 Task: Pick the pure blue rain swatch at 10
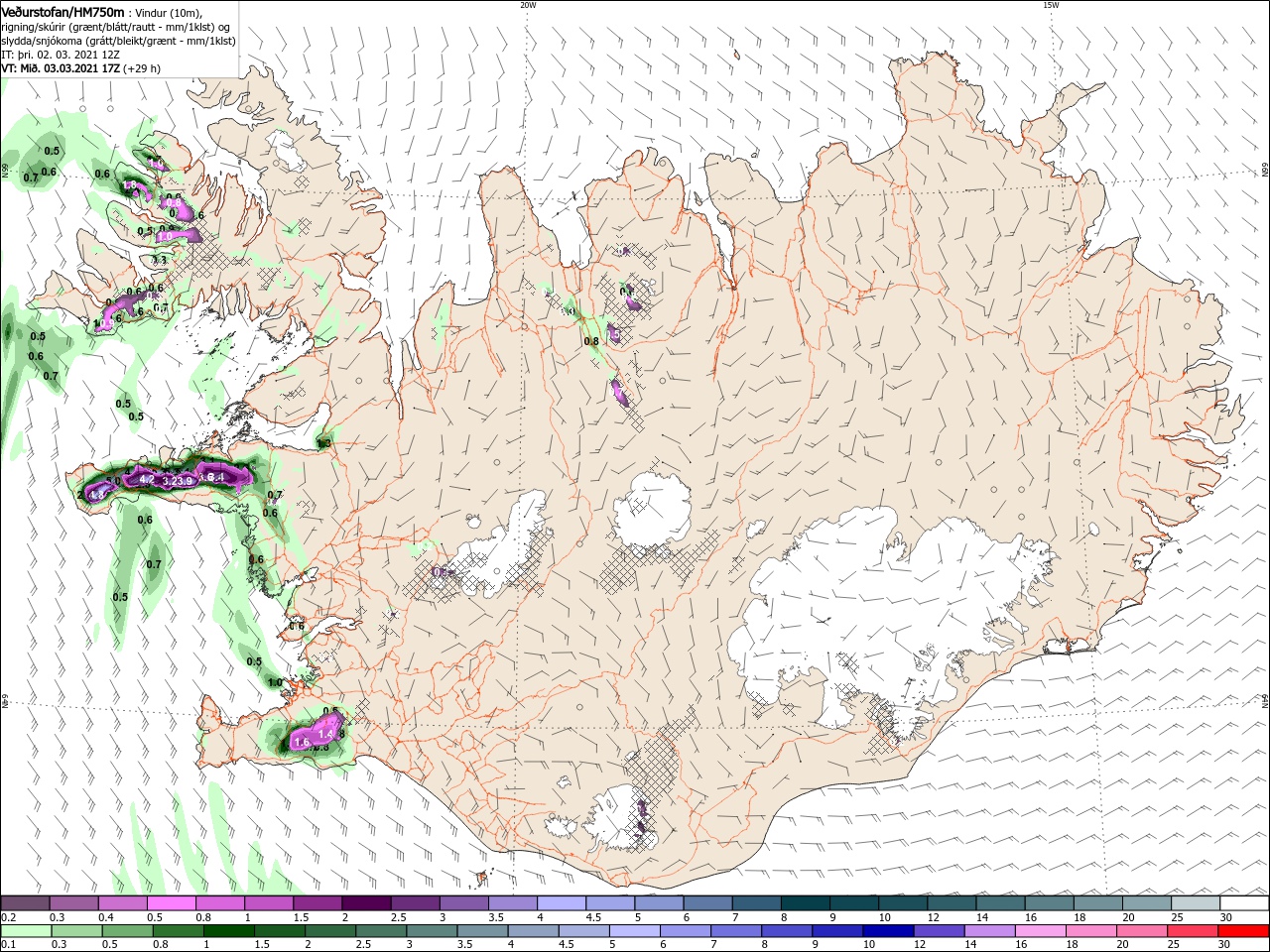pos(887,931)
